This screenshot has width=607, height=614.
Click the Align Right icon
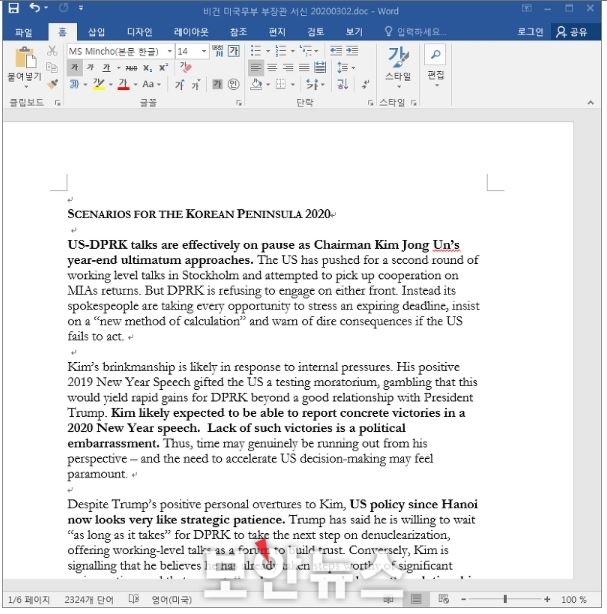coord(288,68)
